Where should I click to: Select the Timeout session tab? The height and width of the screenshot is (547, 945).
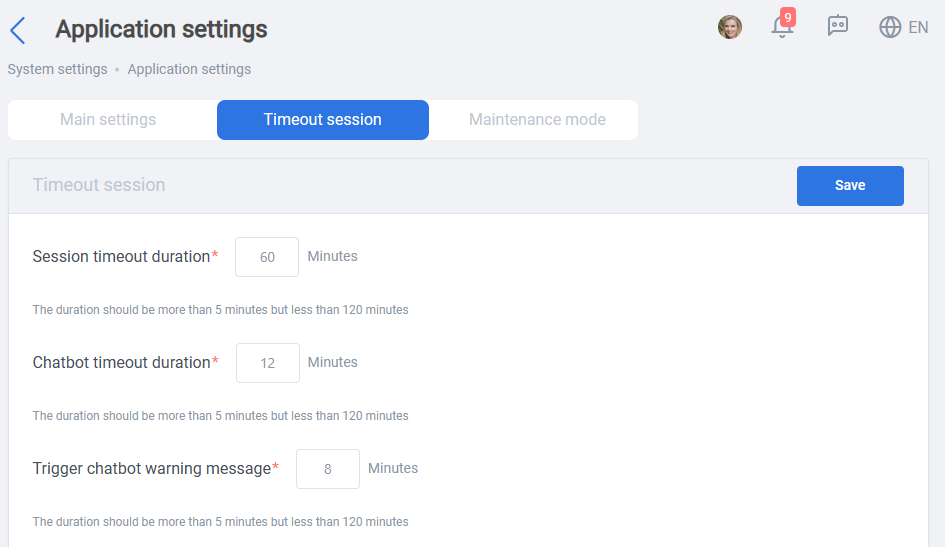322,120
